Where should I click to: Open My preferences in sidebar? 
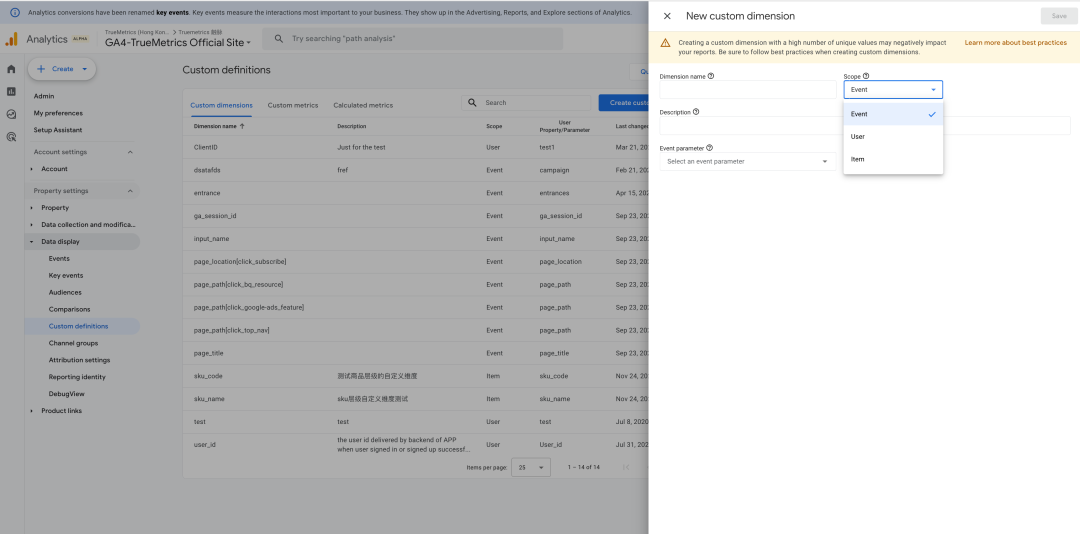(58, 113)
